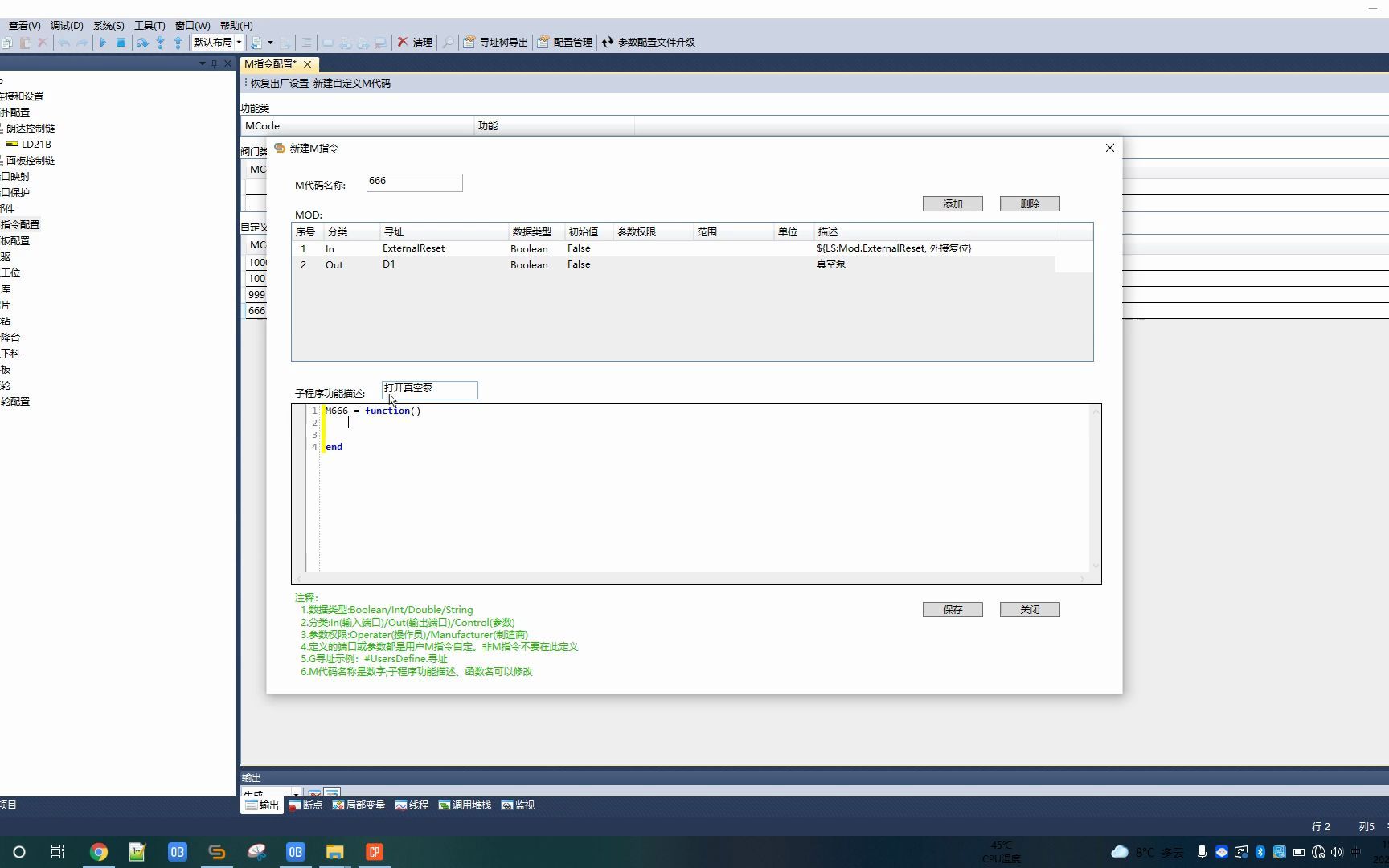
Task: Switch to the 输出 bottom tab
Action: coord(262,805)
